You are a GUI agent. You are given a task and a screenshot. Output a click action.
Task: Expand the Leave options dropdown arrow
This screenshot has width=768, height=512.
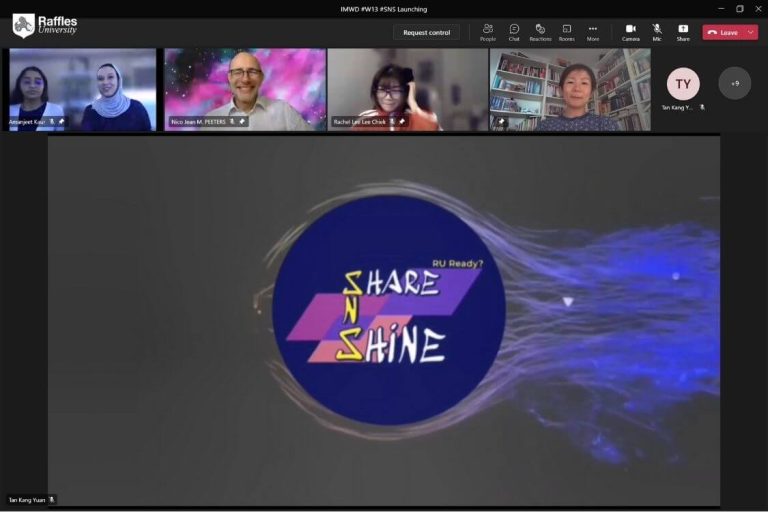[x=750, y=32]
